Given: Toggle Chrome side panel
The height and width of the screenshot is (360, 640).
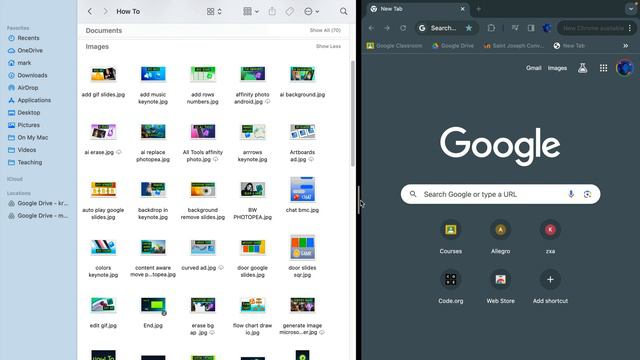Looking at the screenshot, I should (531, 28).
